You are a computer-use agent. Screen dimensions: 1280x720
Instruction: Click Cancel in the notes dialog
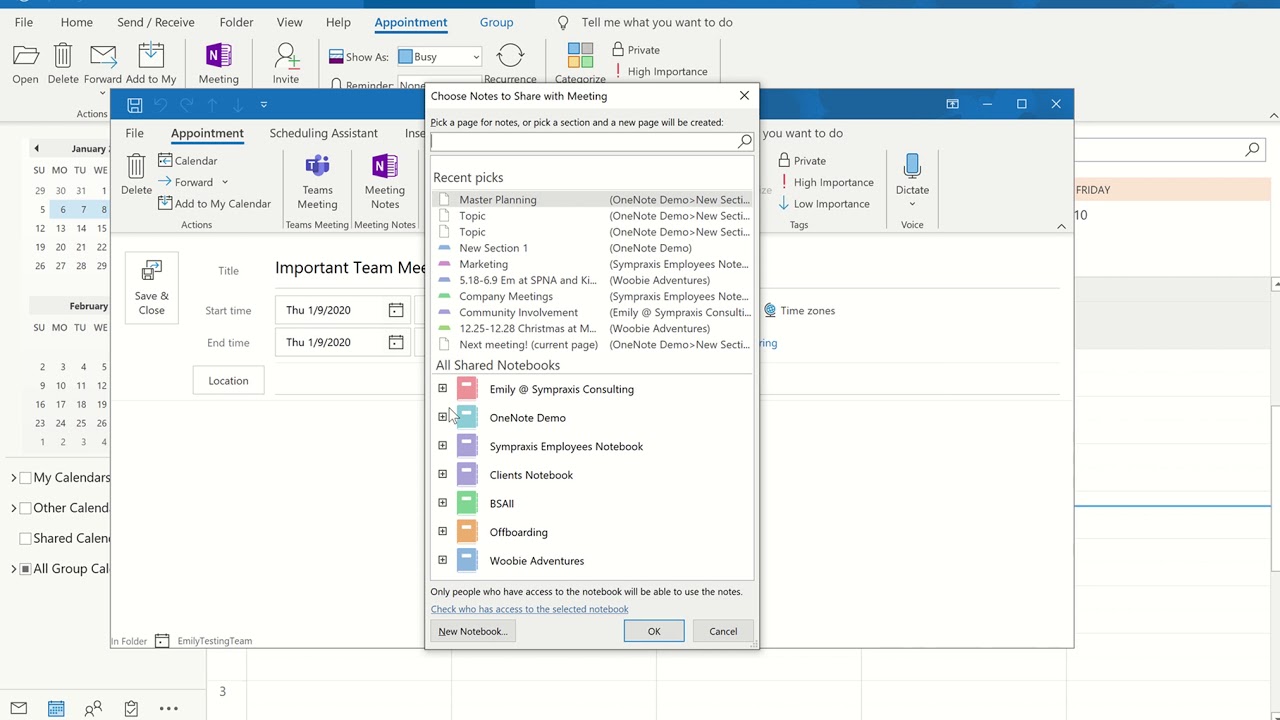[x=723, y=631]
